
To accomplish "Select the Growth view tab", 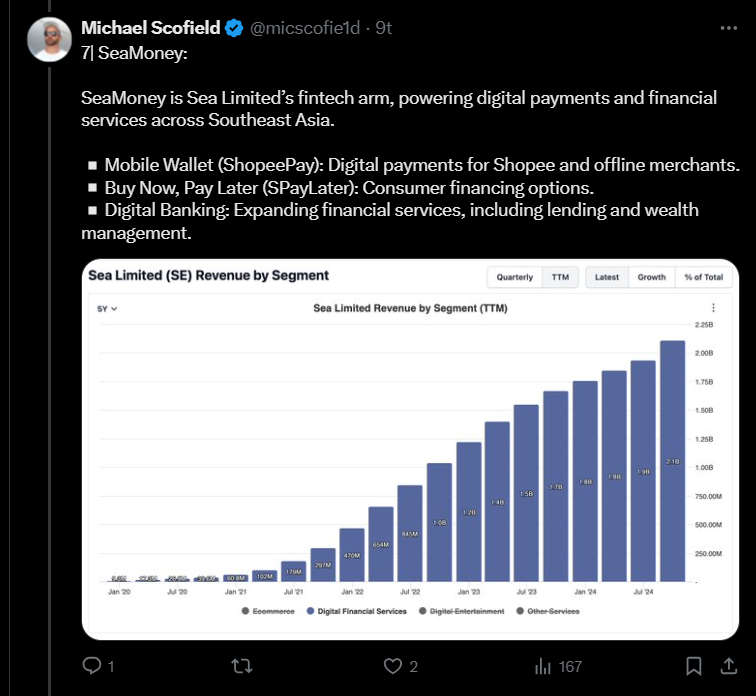I will point(652,277).
